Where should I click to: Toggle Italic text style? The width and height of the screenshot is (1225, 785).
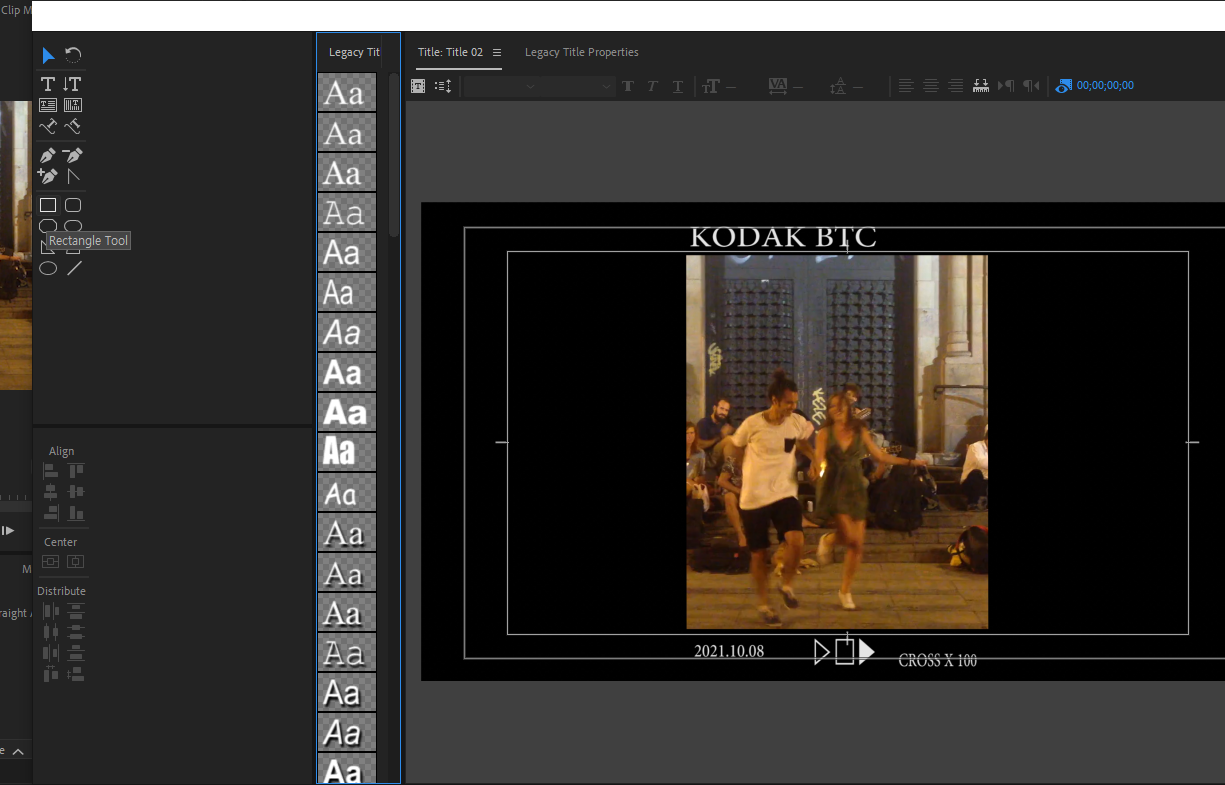pyautogui.click(x=652, y=86)
